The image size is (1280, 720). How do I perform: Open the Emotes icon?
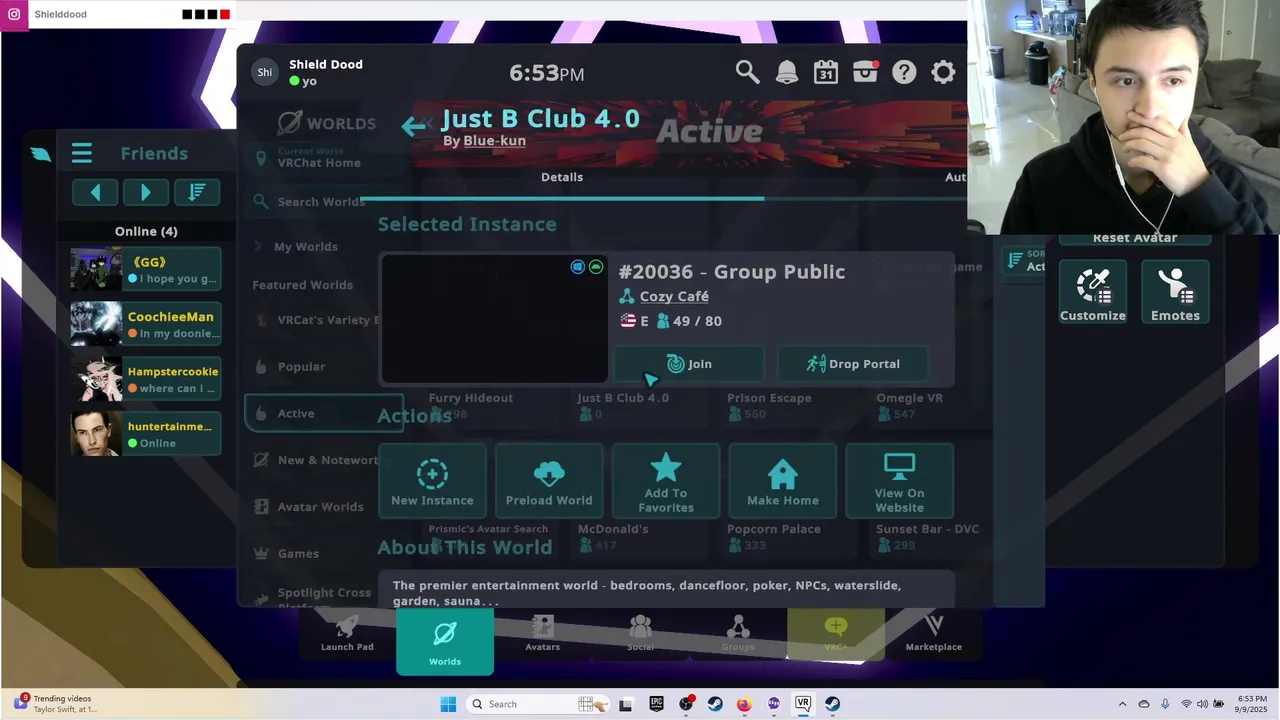pyautogui.click(x=1175, y=292)
